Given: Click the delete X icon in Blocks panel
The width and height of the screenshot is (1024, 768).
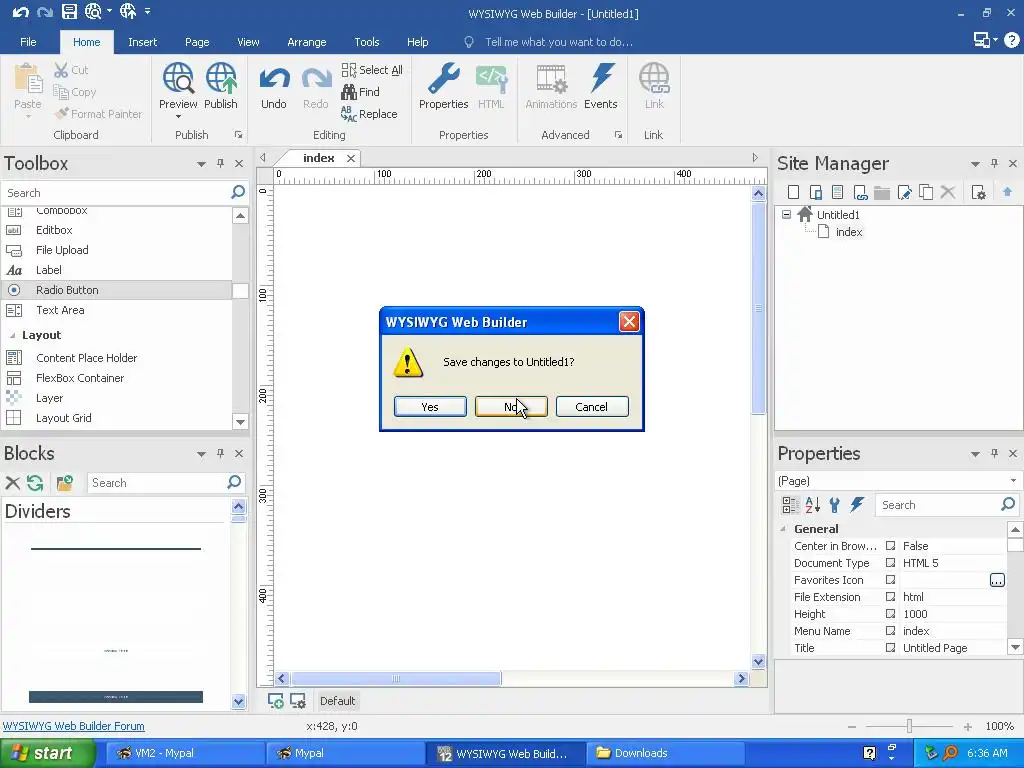Looking at the screenshot, I should (x=12, y=483).
